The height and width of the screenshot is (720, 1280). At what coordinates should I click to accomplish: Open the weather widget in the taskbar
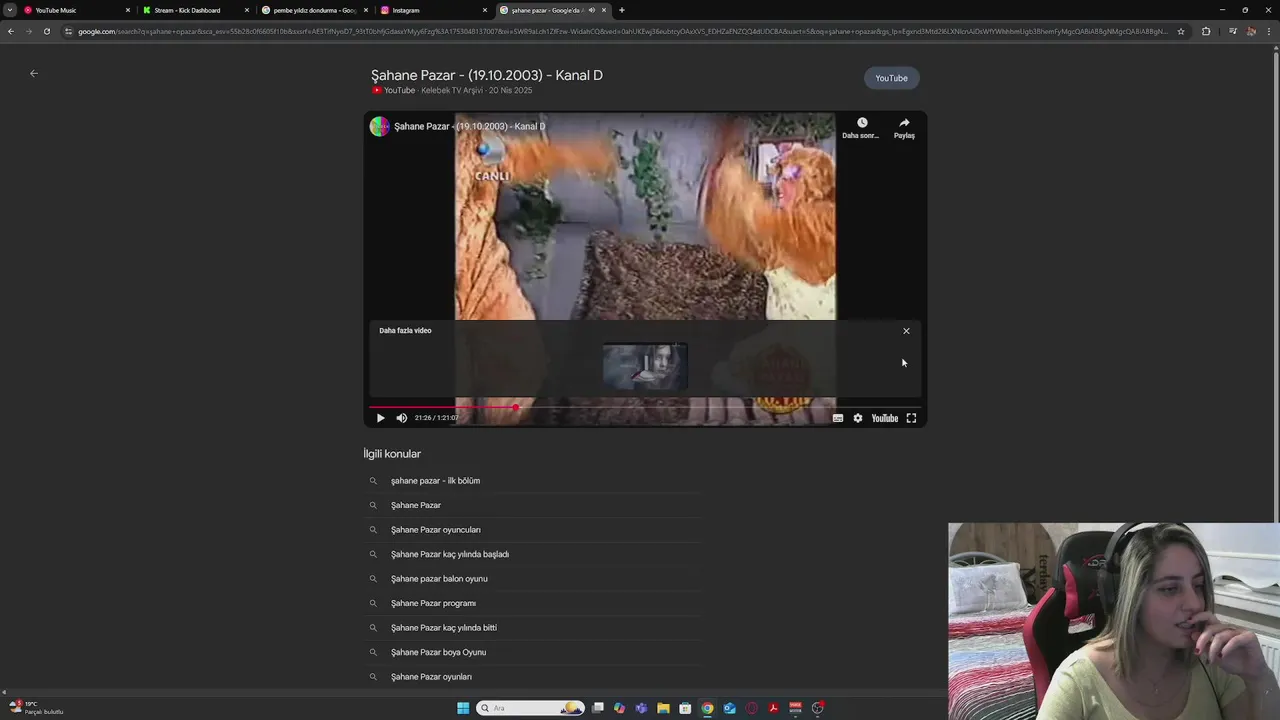click(35, 708)
